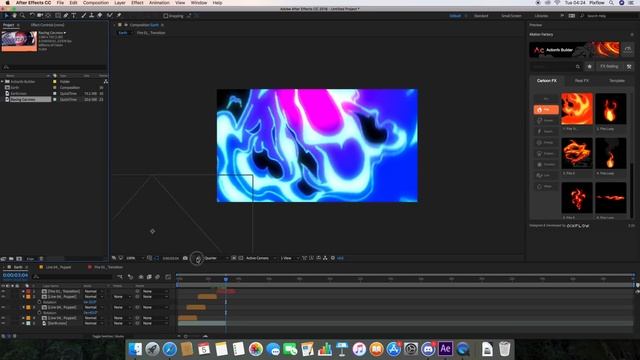
Task: Select the Roto Brush tool
Action: pyautogui.click(x=110, y=16)
